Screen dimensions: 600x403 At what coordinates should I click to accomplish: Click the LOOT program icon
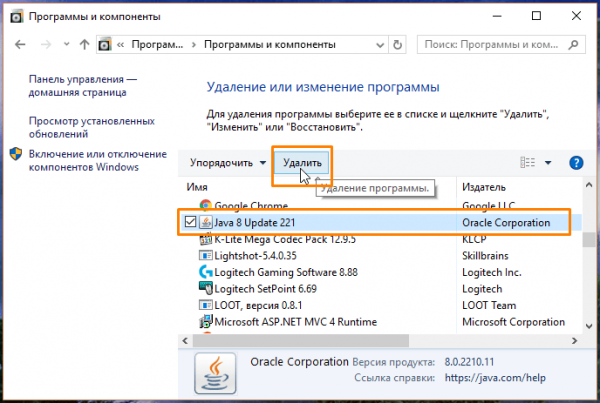pyautogui.click(x=205, y=305)
